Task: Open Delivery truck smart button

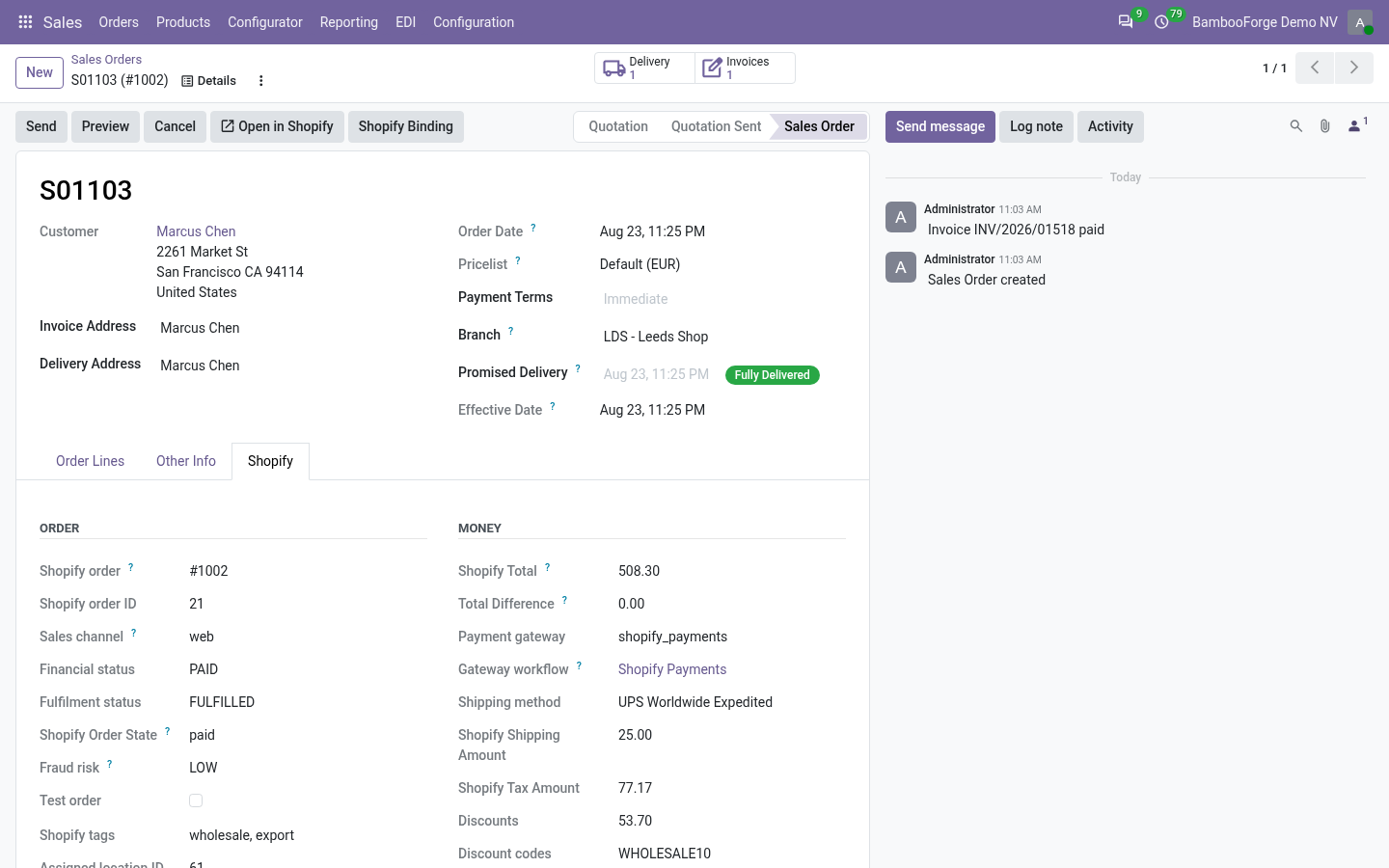Action: click(644, 68)
